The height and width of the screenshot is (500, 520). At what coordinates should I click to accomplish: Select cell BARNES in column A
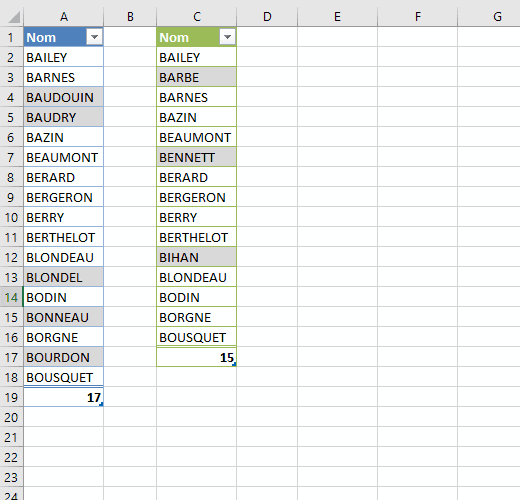(x=64, y=77)
